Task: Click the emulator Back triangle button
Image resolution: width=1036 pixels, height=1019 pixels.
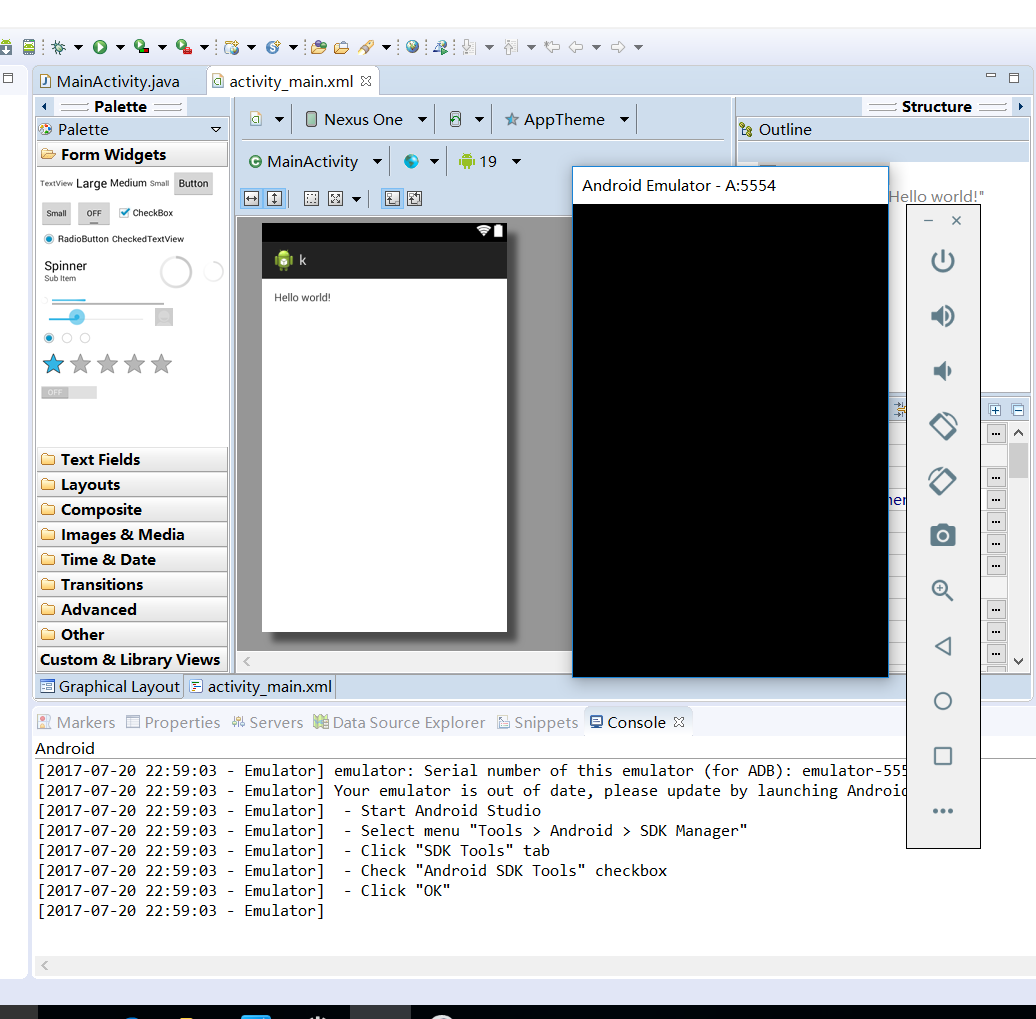Action: pyautogui.click(x=943, y=646)
